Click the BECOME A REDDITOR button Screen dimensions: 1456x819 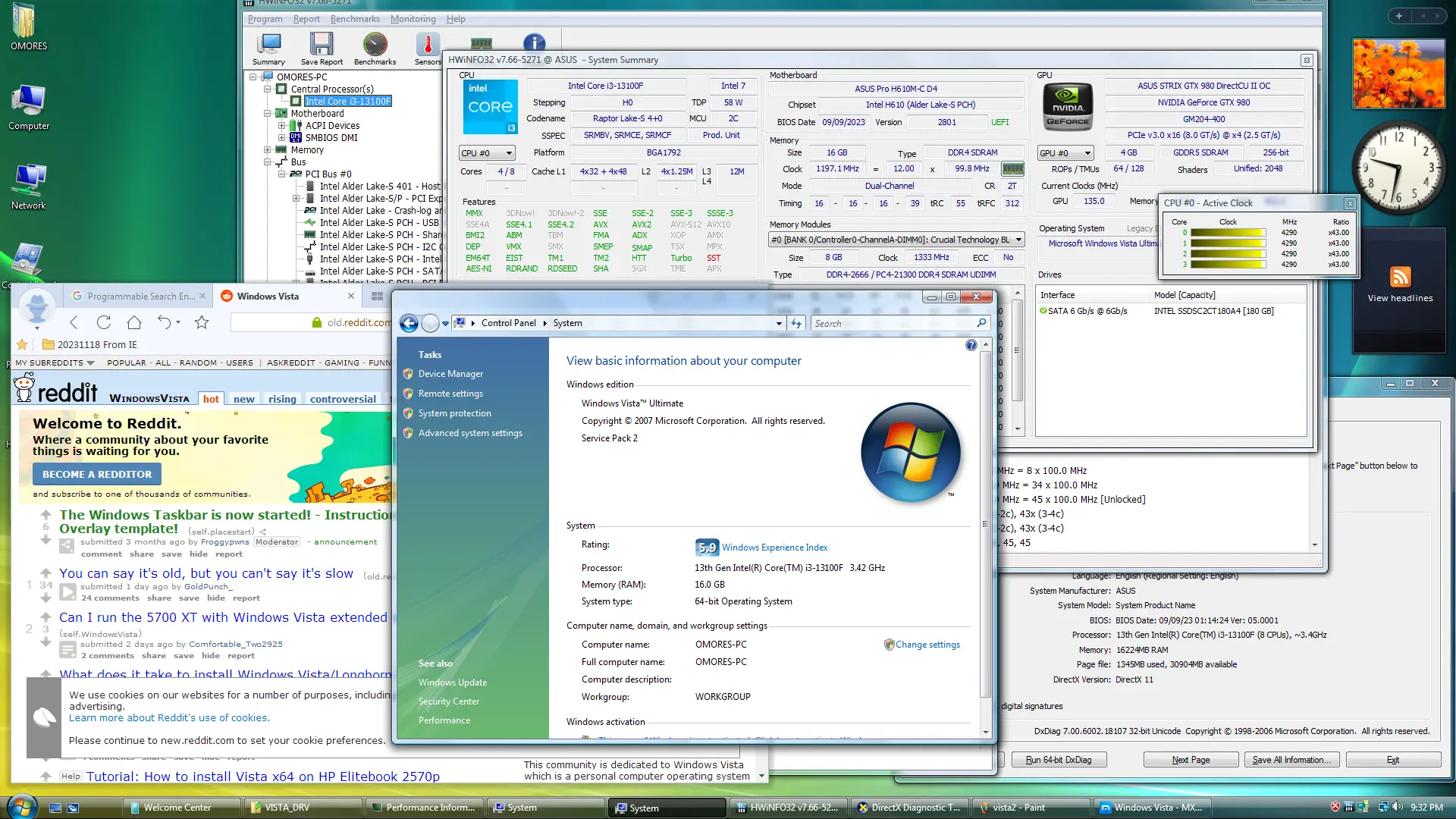[97, 475]
